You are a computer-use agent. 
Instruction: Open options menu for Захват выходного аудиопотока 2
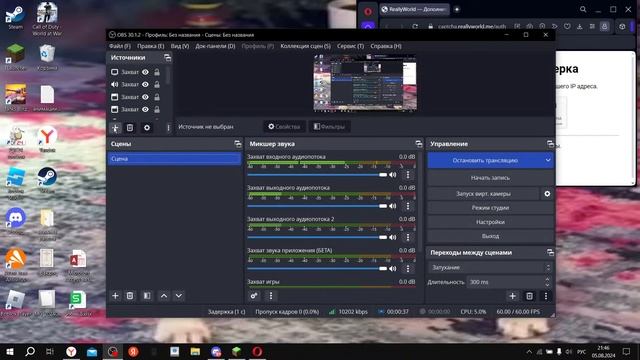(407, 237)
